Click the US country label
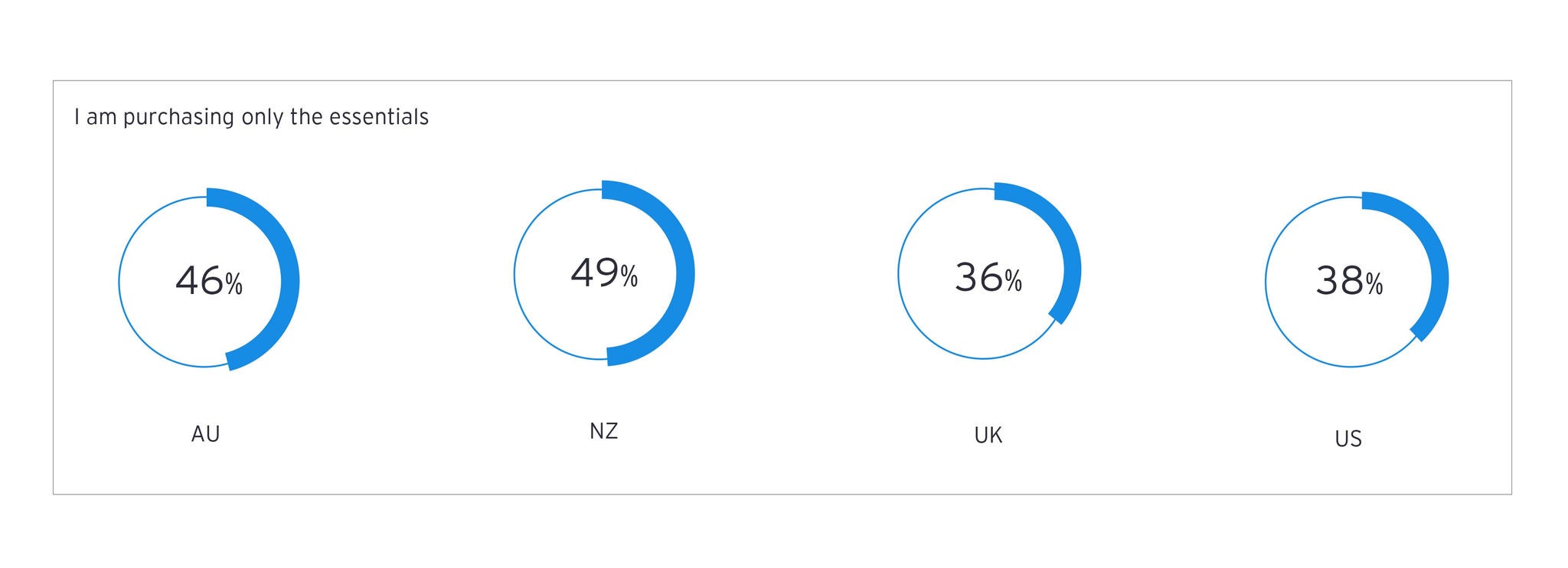 click(x=1348, y=439)
